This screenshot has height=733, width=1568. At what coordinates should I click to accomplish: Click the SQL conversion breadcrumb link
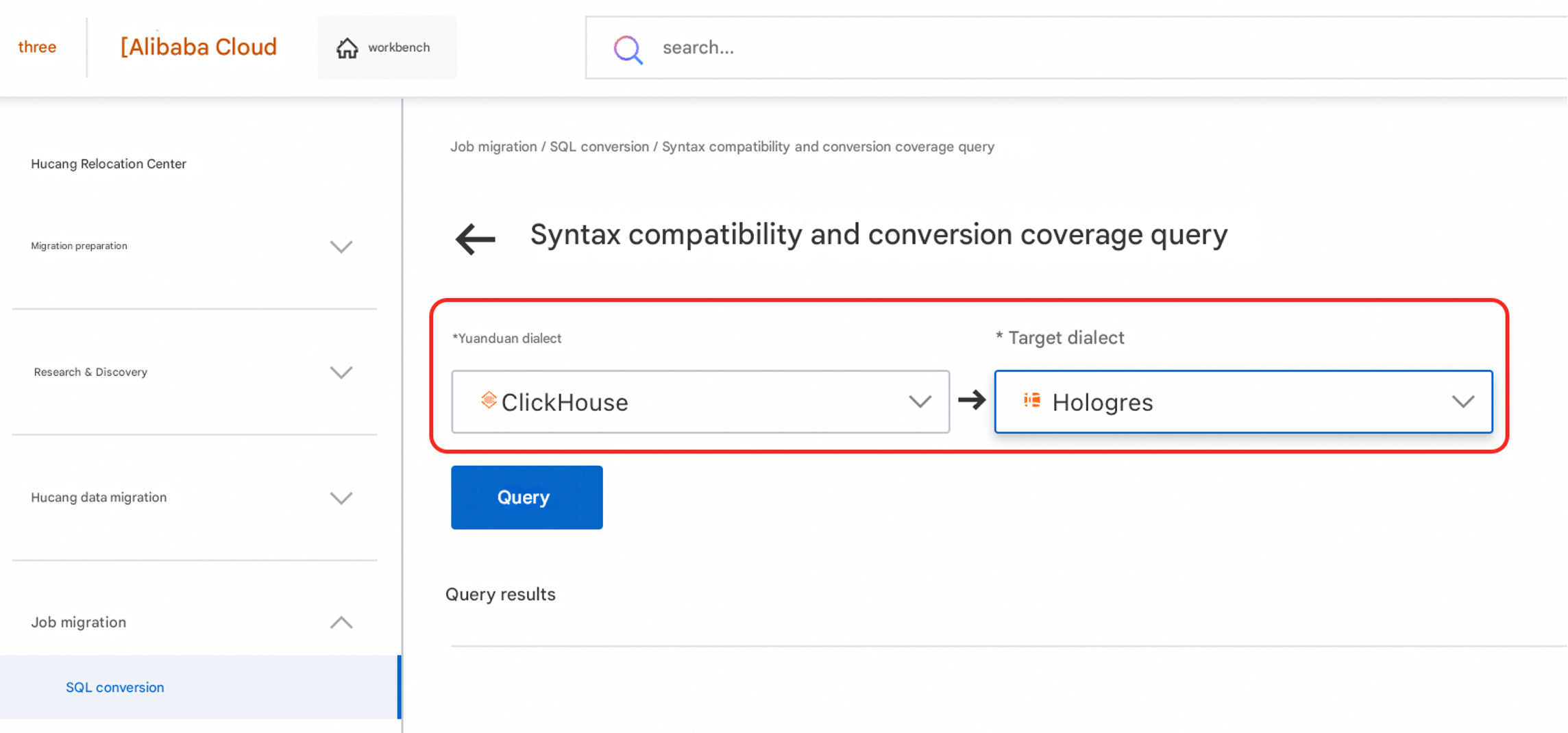point(599,147)
